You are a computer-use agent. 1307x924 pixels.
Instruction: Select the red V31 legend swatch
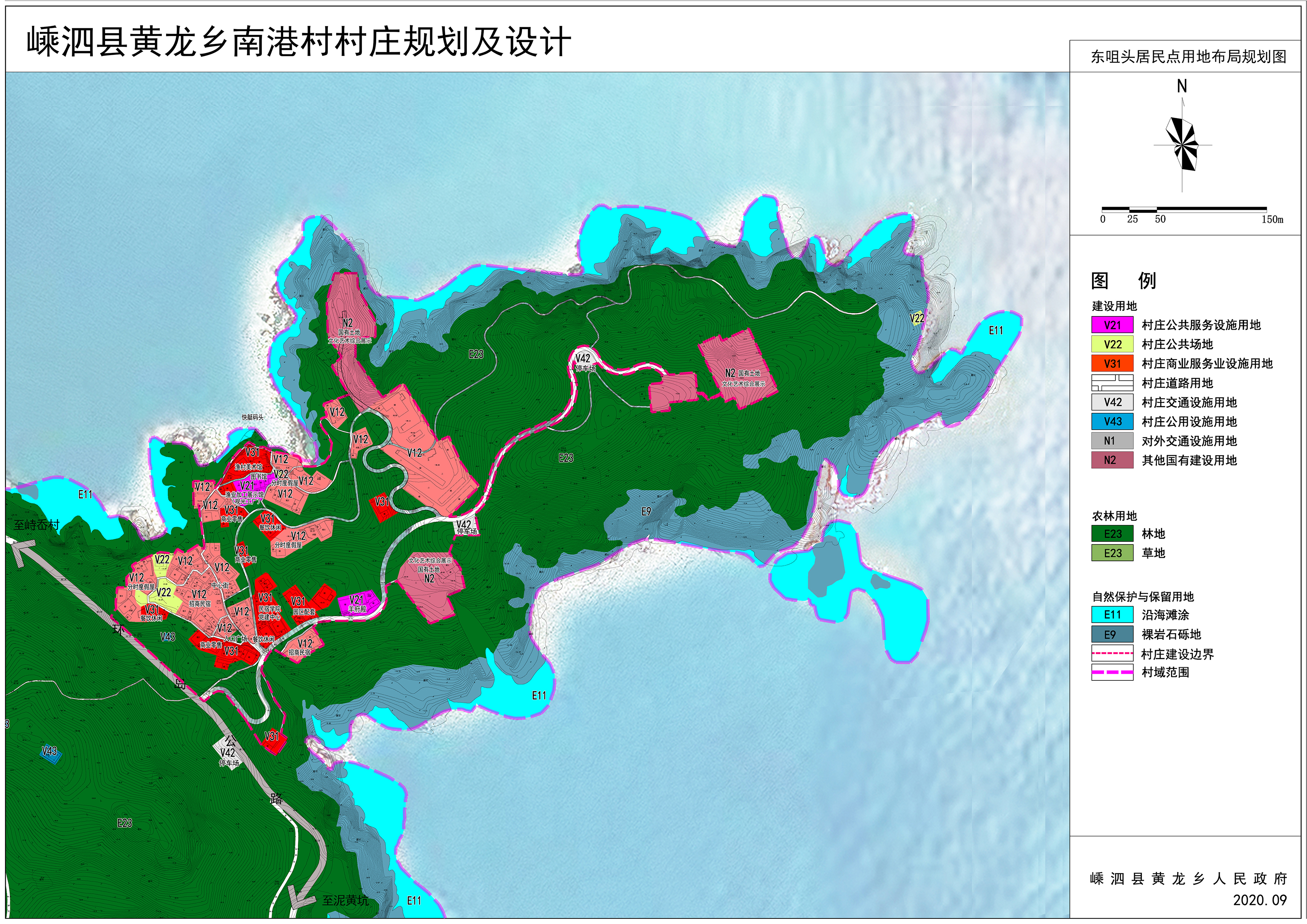1112,363
